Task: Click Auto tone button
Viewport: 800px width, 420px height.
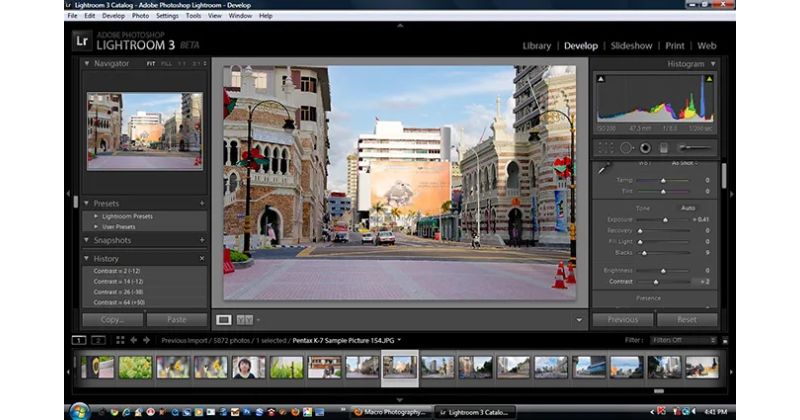Action: click(688, 208)
